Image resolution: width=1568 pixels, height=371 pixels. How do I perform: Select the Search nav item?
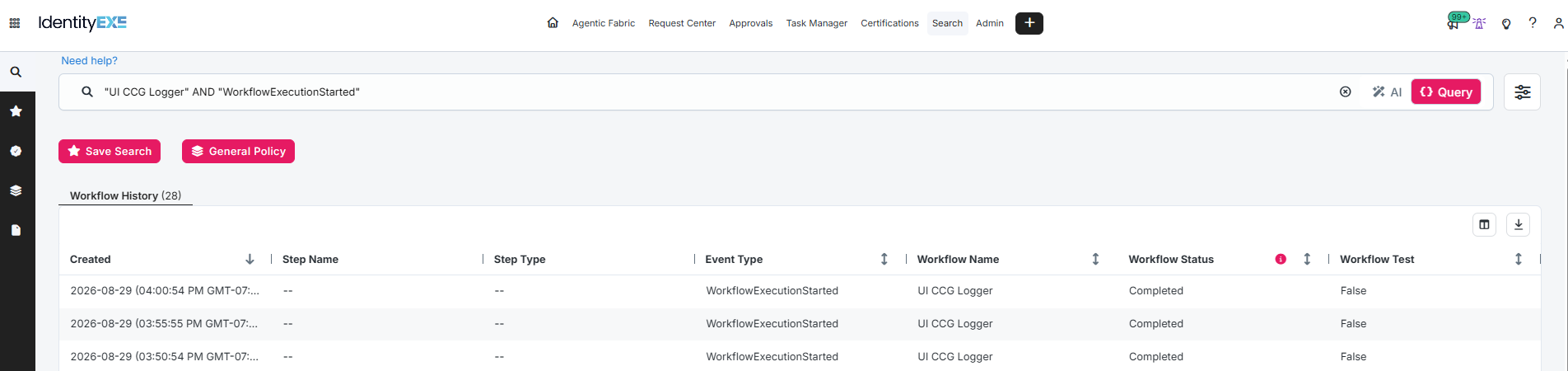[x=947, y=23]
